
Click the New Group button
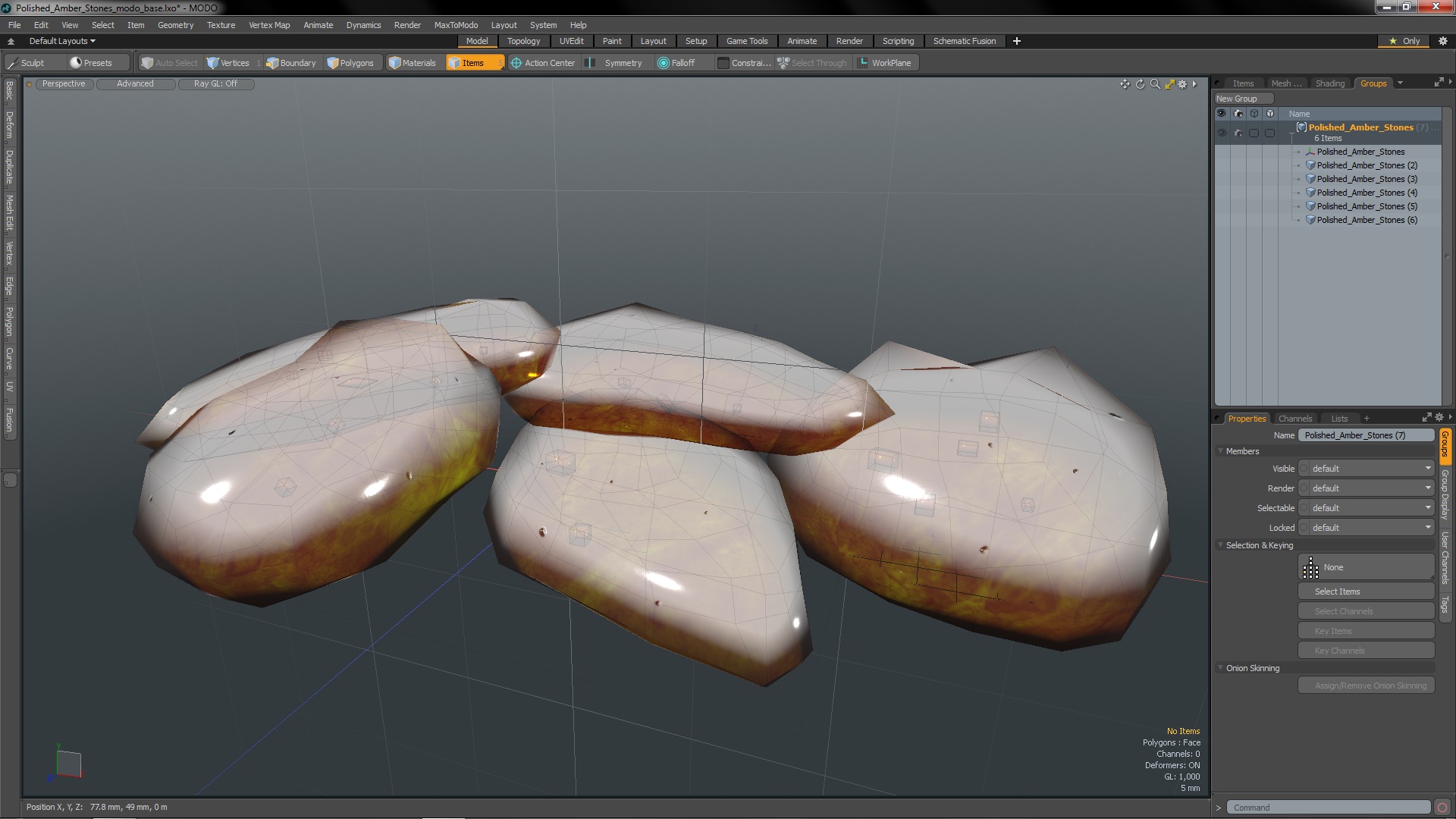click(1244, 99)
